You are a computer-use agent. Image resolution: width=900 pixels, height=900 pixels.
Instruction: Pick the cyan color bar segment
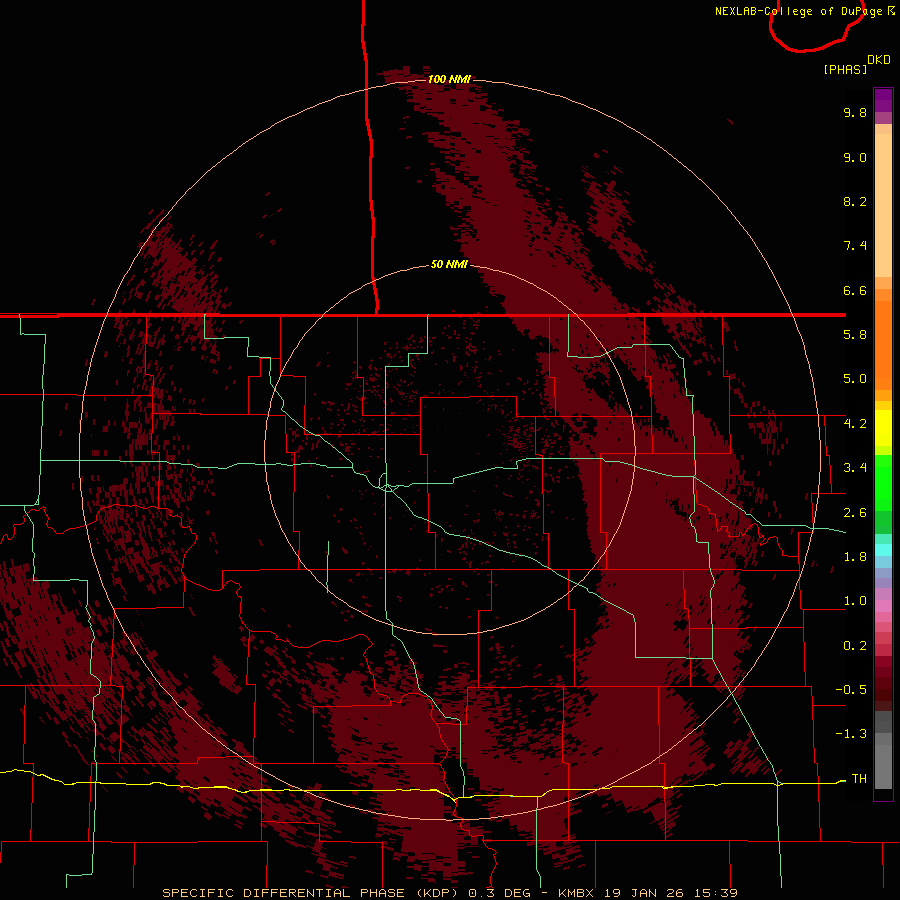point(883,550)
